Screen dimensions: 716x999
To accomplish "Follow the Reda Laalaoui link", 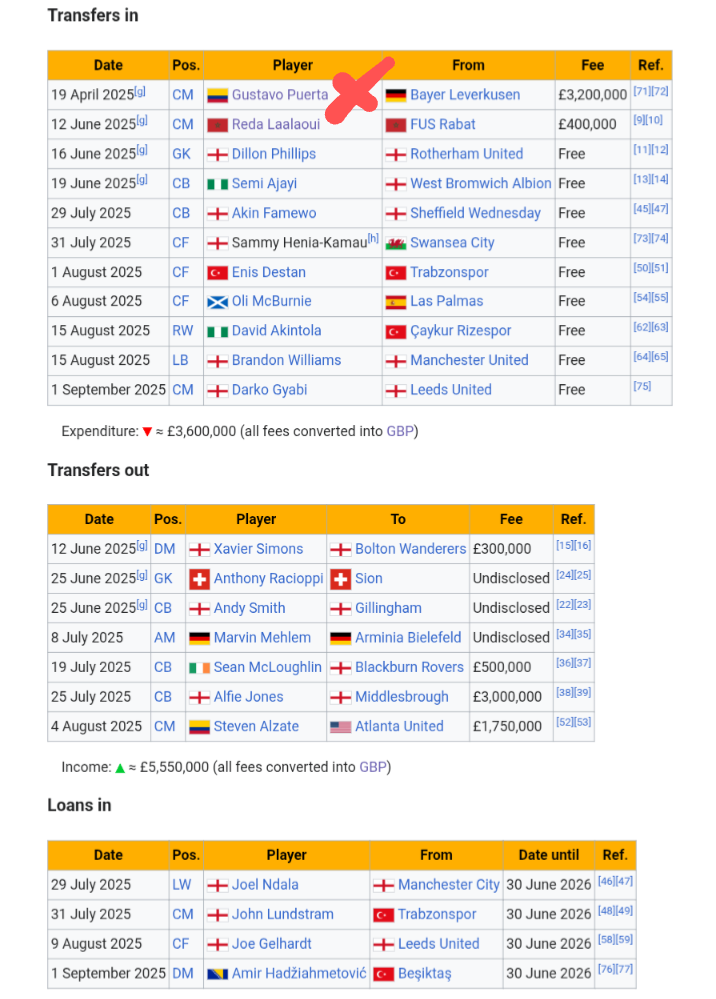I will [276, 124].
